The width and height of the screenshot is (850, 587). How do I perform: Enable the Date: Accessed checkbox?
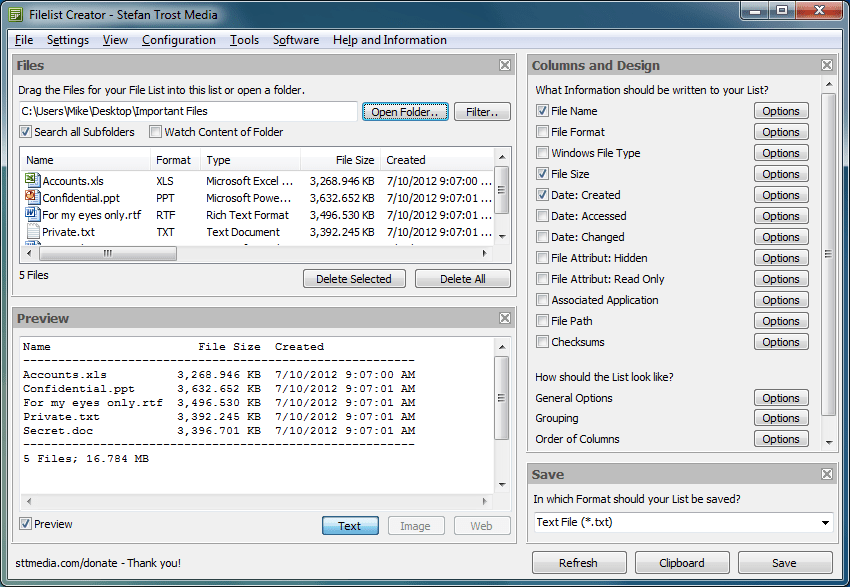click(x=542, y=216)
